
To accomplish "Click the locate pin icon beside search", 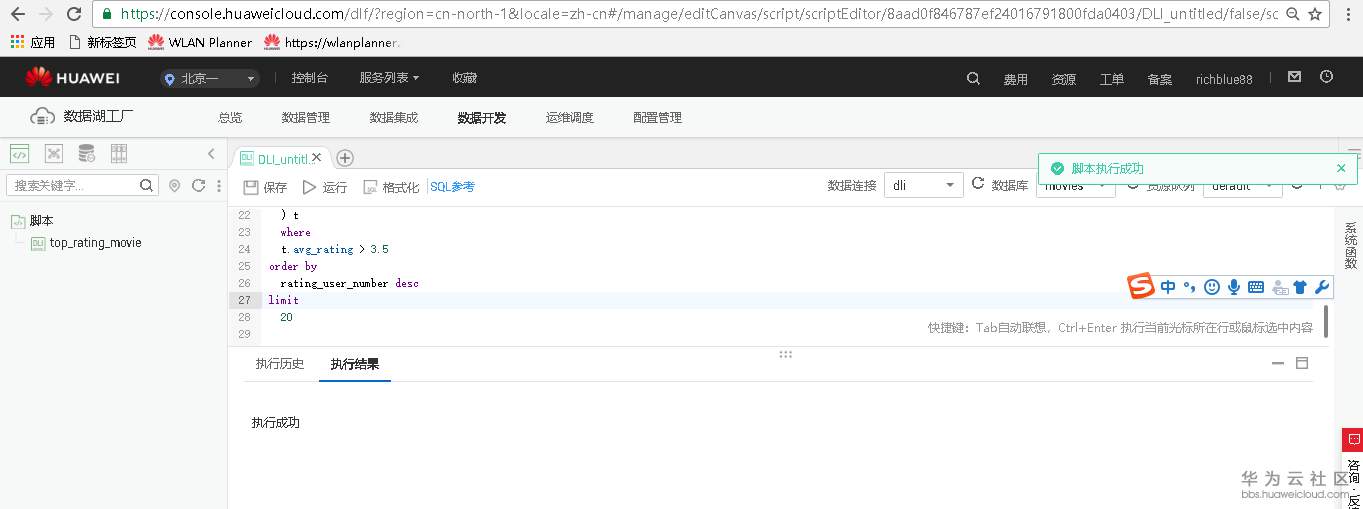I will pos(175,186).
